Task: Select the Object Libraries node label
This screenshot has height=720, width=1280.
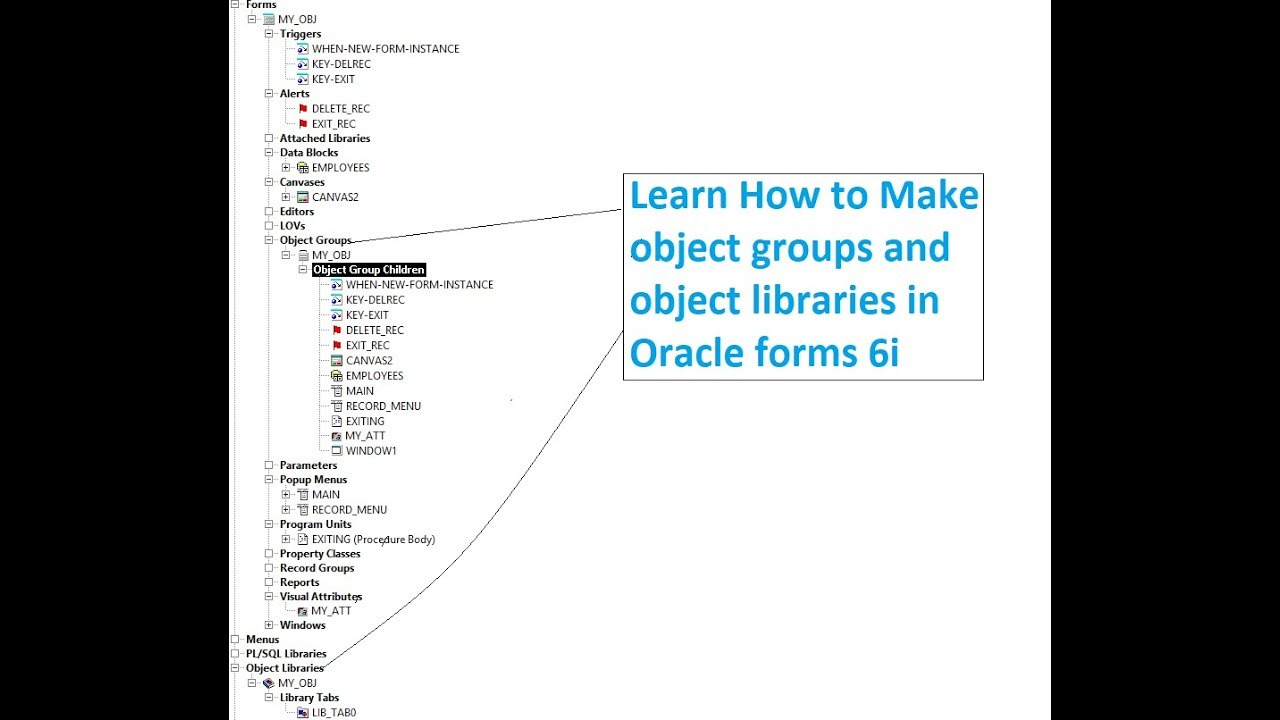Action: pyautogui.click(x=285, y=668)
